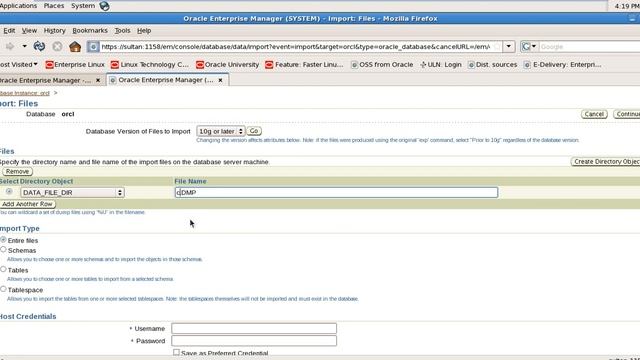This screenshot has width=640, height=360.
Task: Open the Linux Technology C... bookmark
Action: [x=150, y=64]
